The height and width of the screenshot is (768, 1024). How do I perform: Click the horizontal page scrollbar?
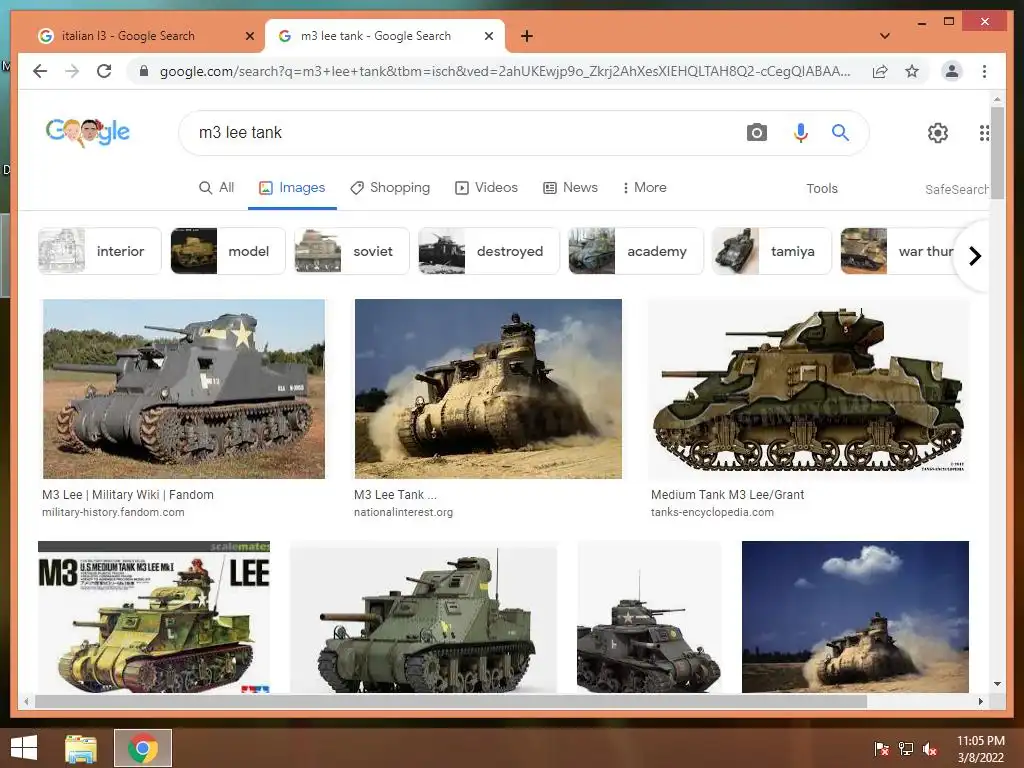(451, 701)
